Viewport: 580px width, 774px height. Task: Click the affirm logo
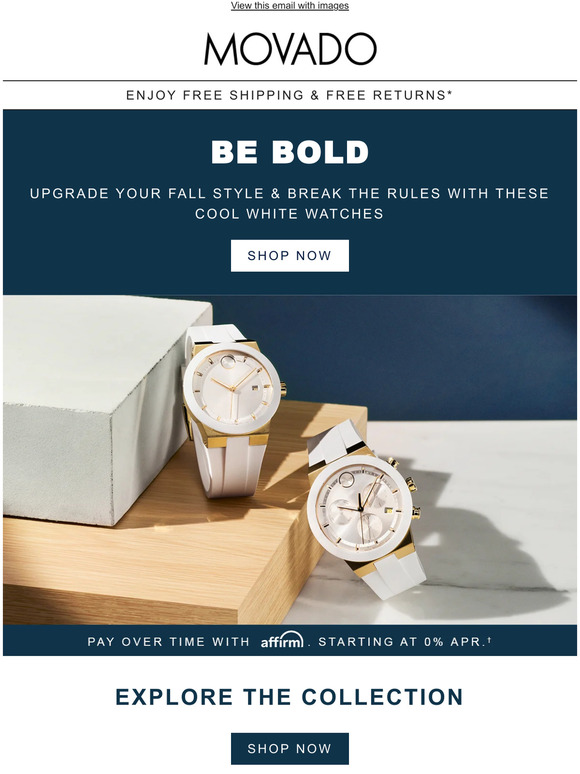click(x=282, y=640)
